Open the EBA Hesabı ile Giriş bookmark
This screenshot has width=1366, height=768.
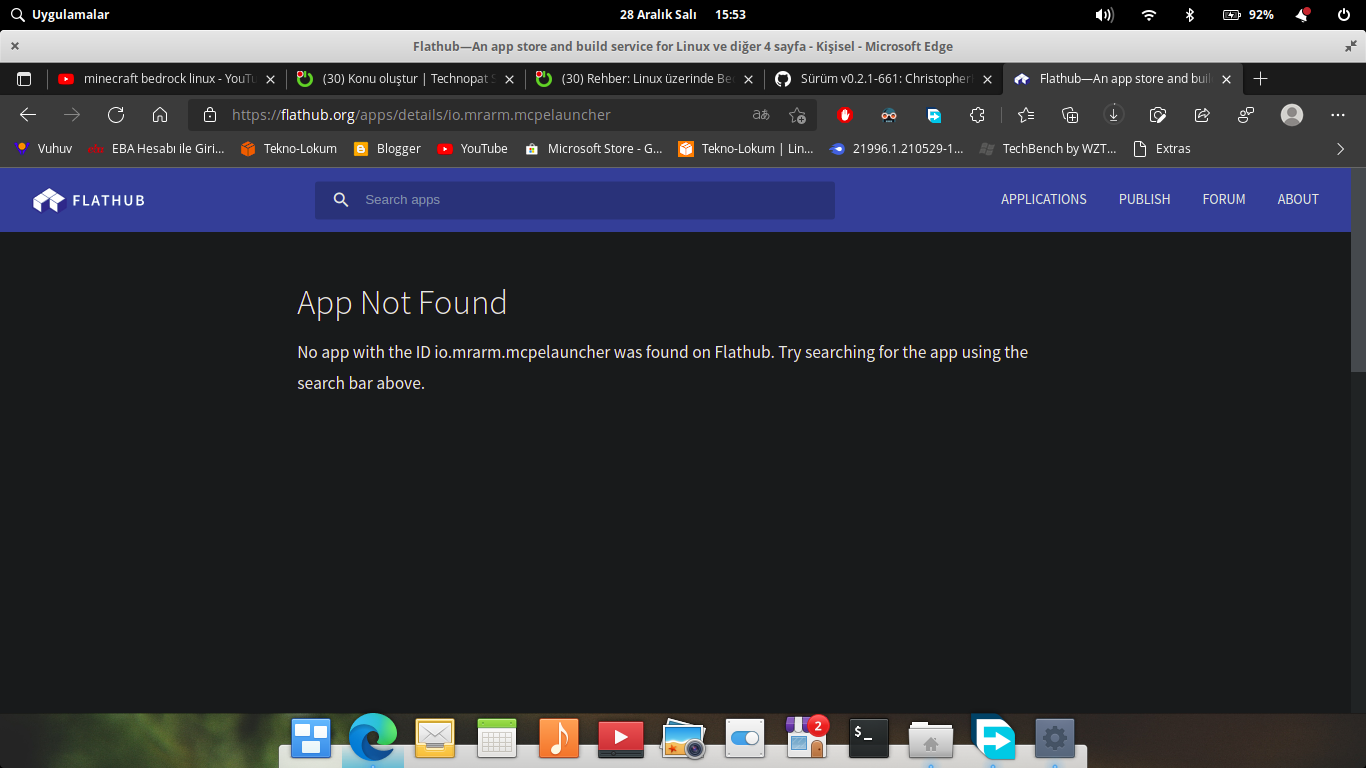pos(156,149)
